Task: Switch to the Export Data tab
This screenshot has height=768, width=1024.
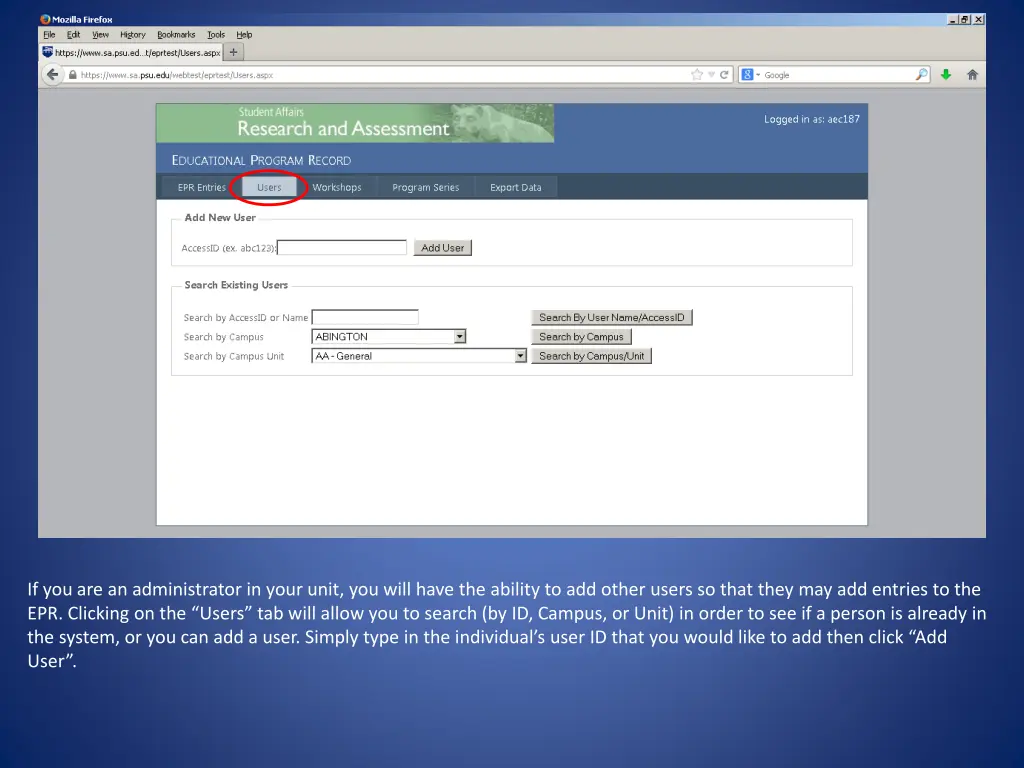Action: click(x=516, y=187)
